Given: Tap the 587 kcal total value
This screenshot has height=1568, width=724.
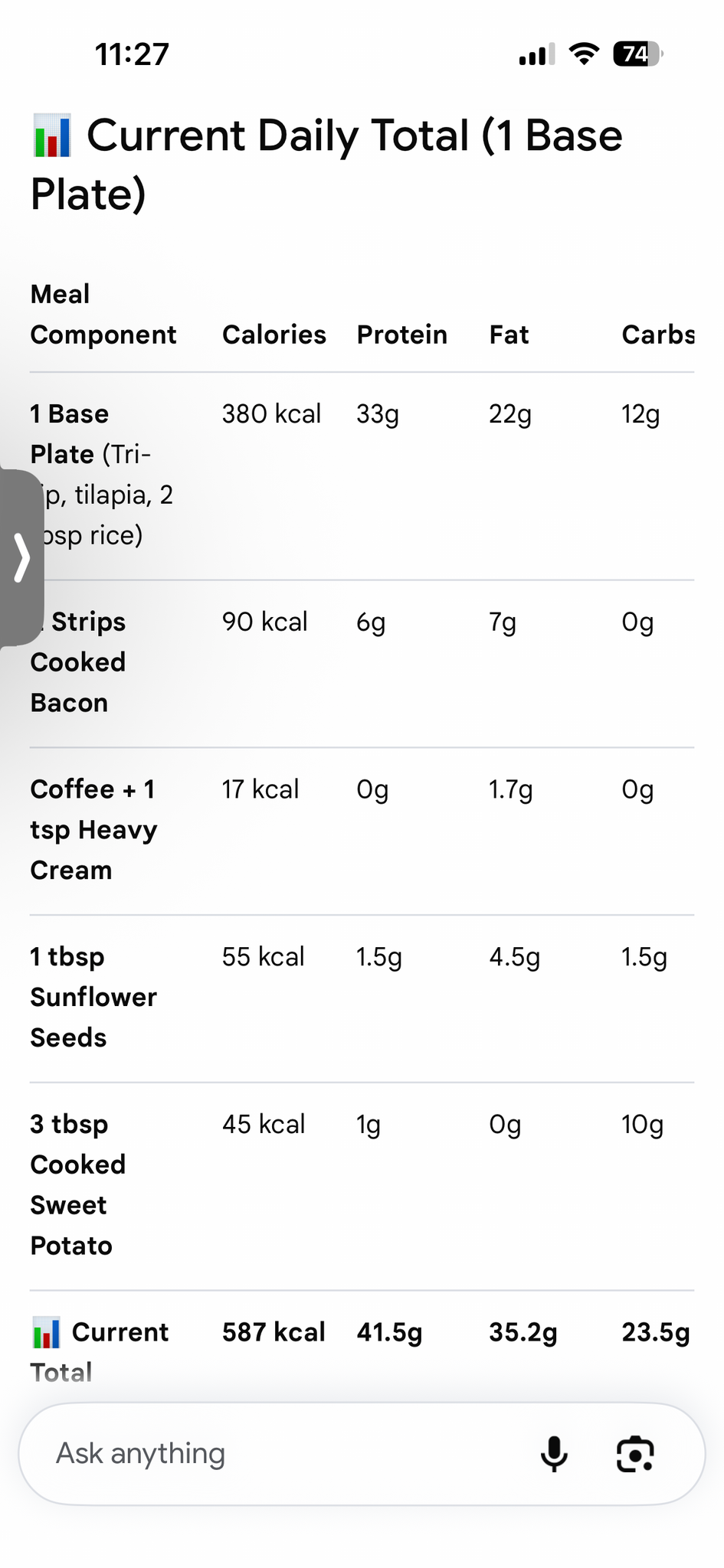Looking at the screenshot, I should 274,1332.
